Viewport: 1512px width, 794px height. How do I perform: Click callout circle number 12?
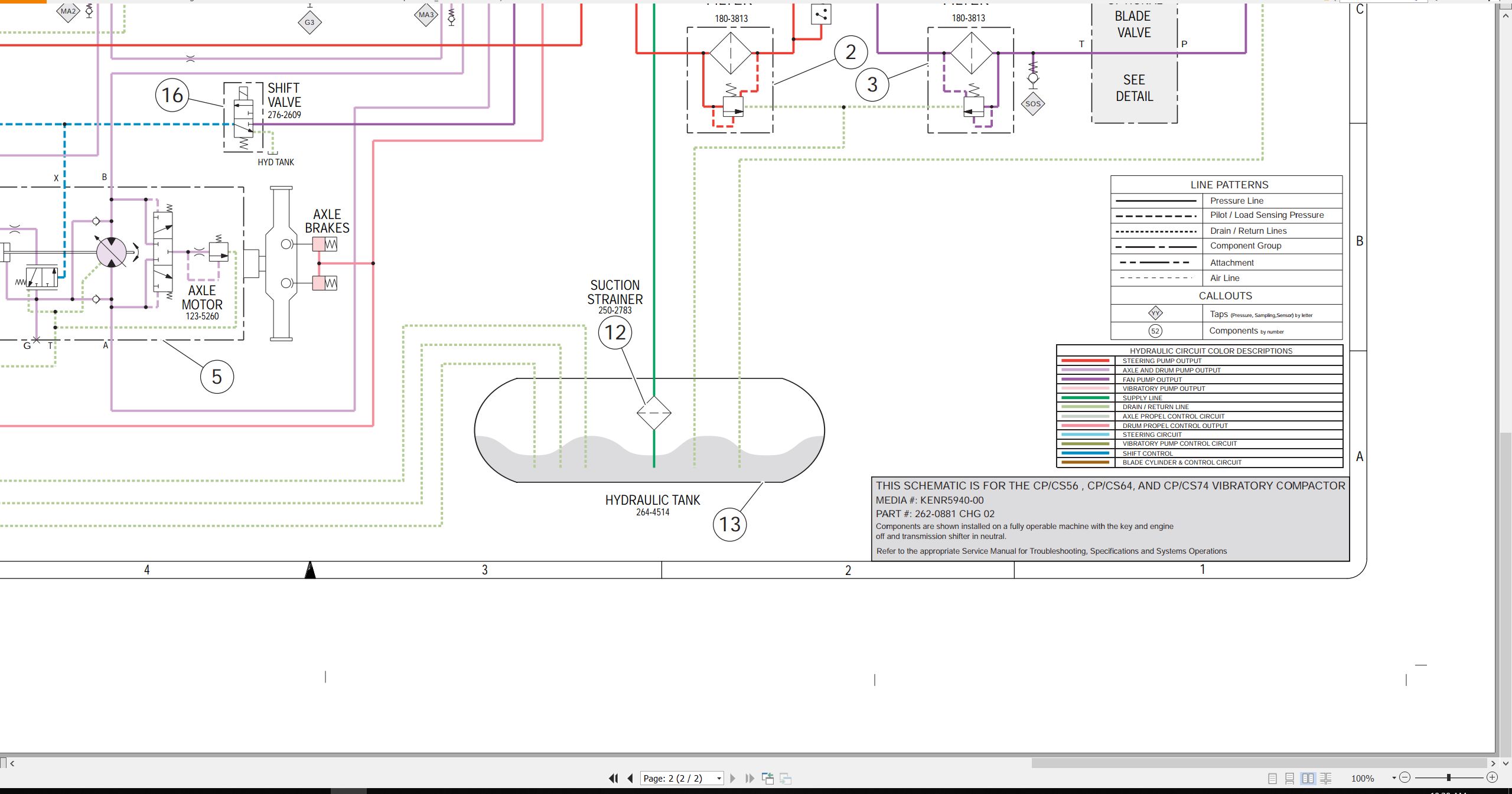615,332
